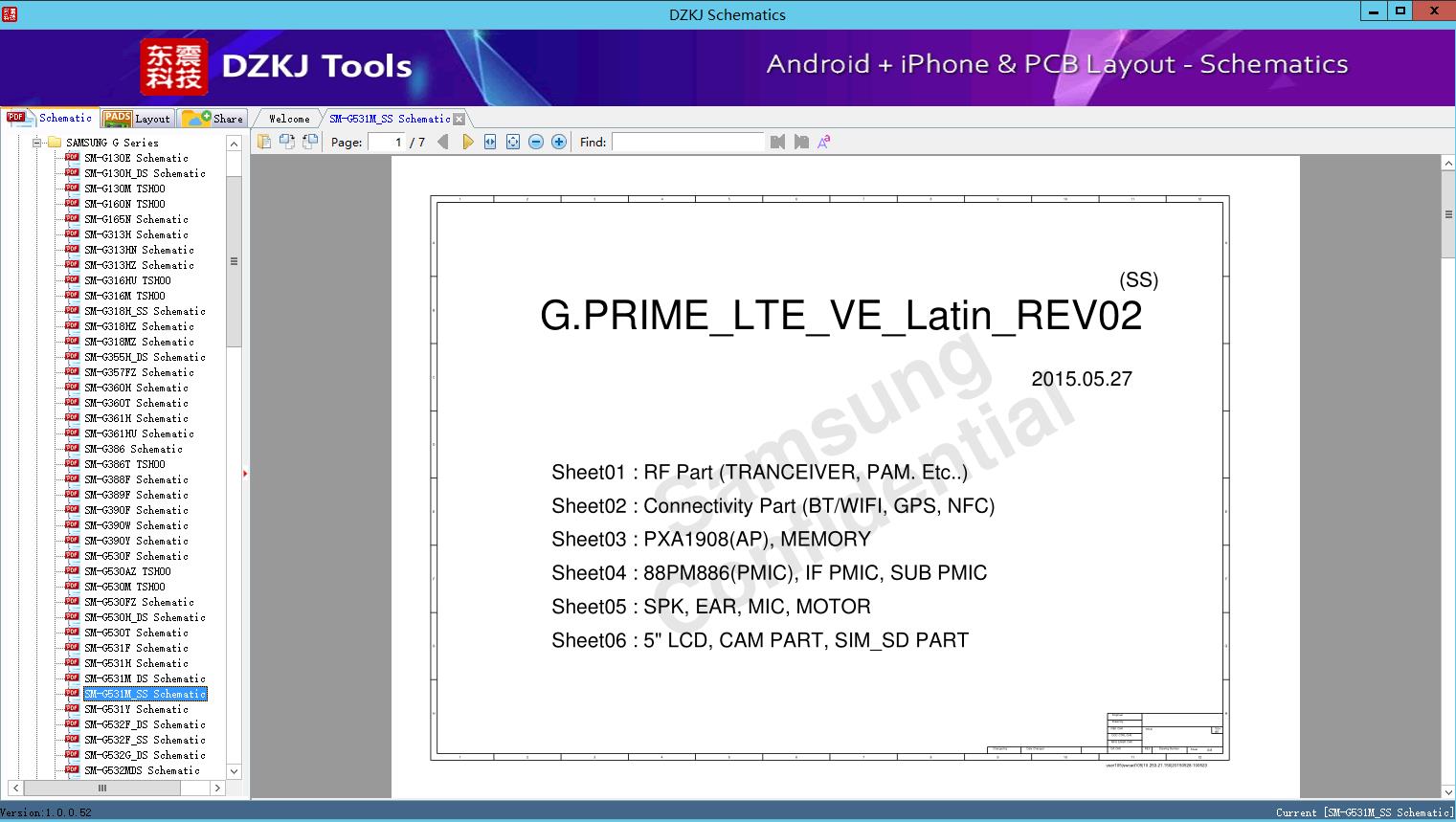Screen dimensions: 1456x822
Task: Open the Welcome document tab
Action: (289, 119)
